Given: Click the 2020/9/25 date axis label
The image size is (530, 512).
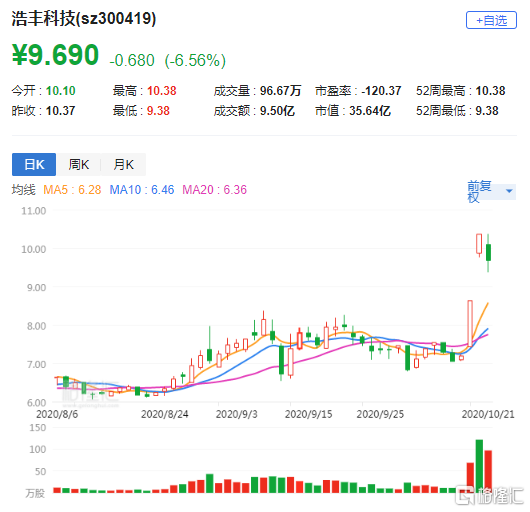Looking at the screenshot, I should (380, 414).
